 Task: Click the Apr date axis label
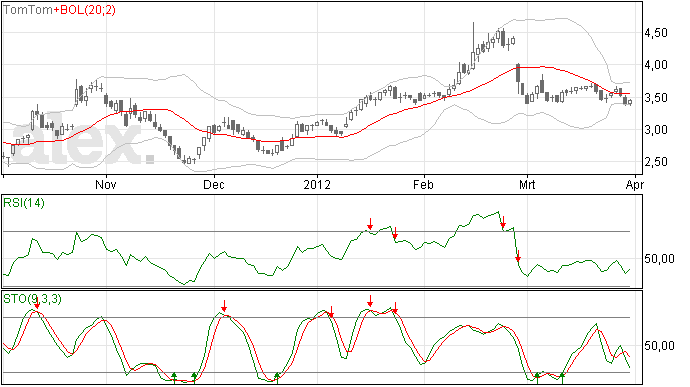[x=635, y=184]
